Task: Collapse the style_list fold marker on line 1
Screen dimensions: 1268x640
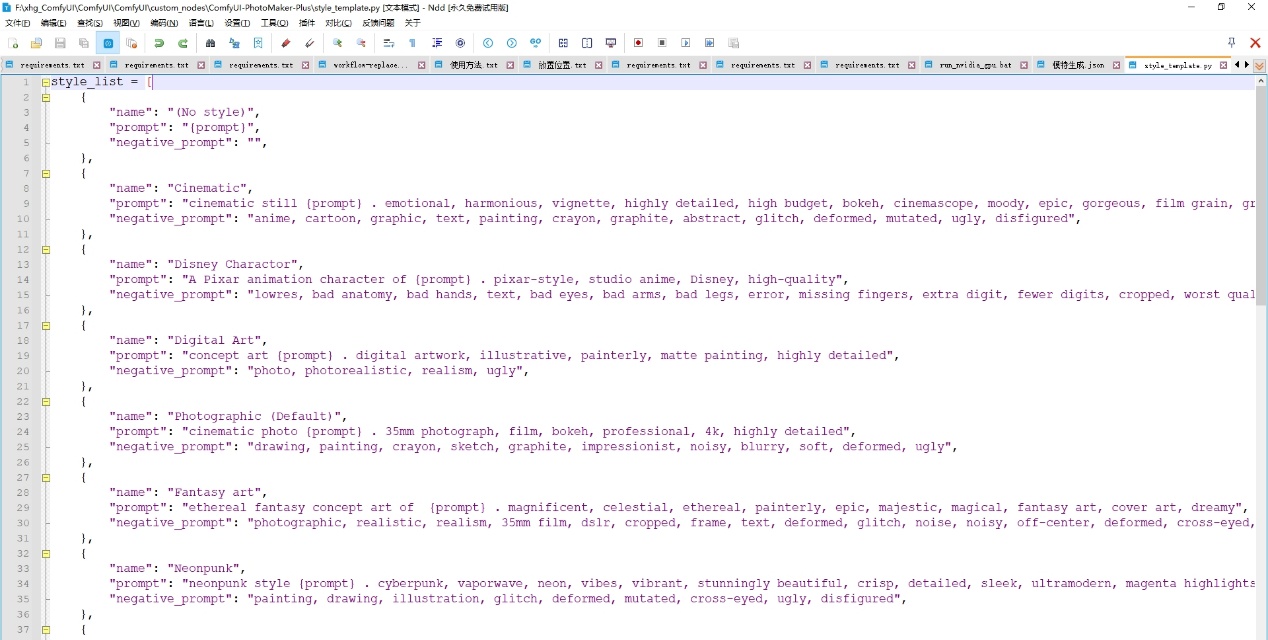Action: (x=46, y=82)
